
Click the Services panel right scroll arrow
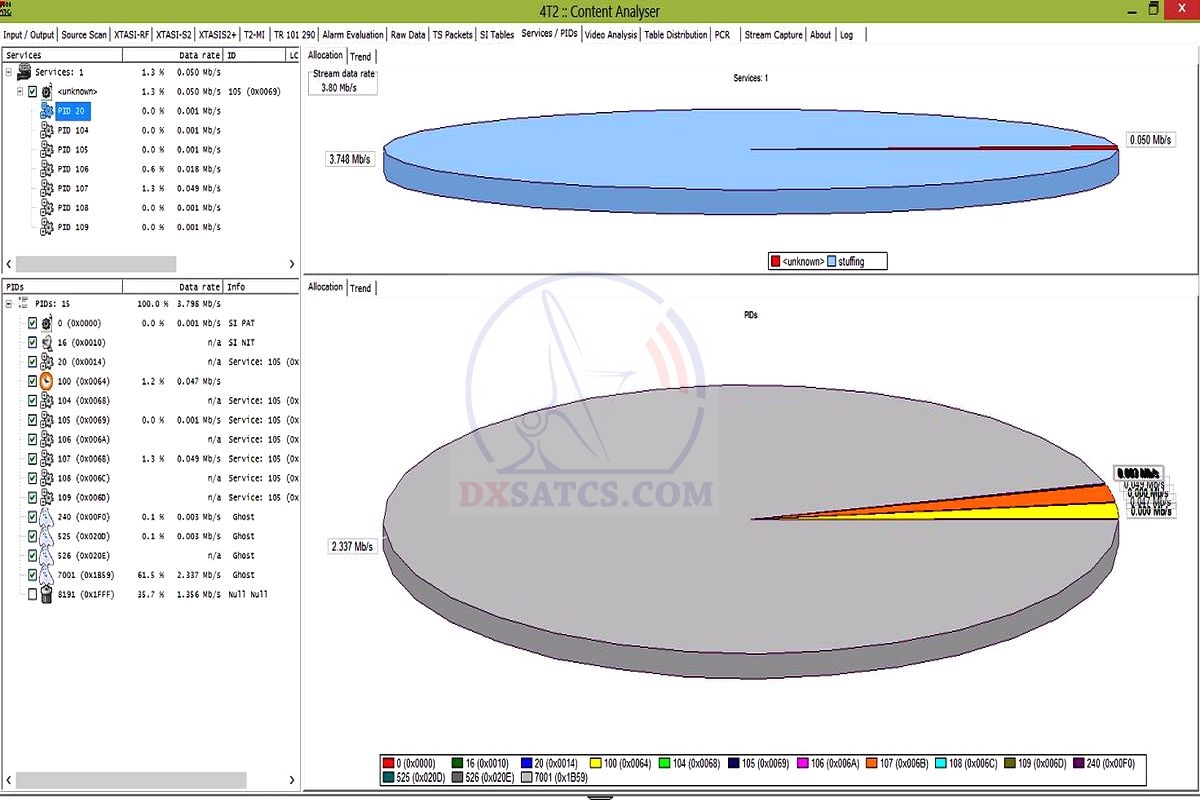click(292, 264)
